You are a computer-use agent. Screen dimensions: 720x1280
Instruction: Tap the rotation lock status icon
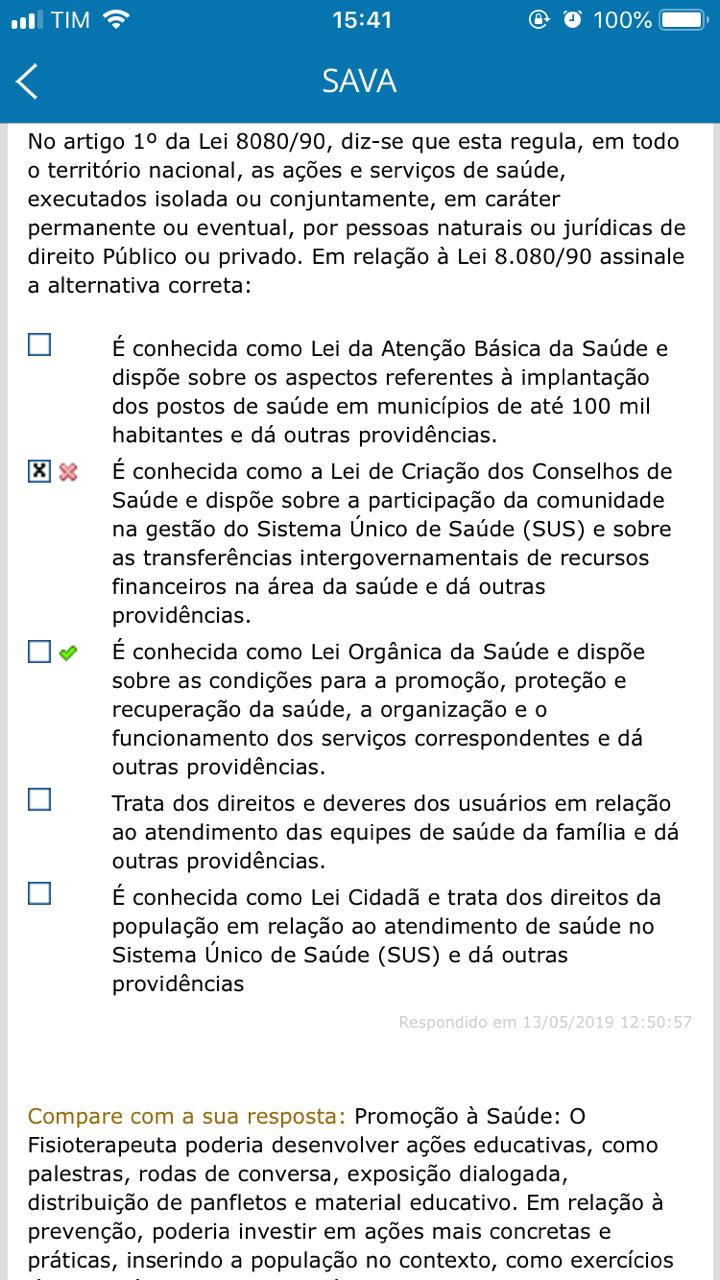pos(539,19)
